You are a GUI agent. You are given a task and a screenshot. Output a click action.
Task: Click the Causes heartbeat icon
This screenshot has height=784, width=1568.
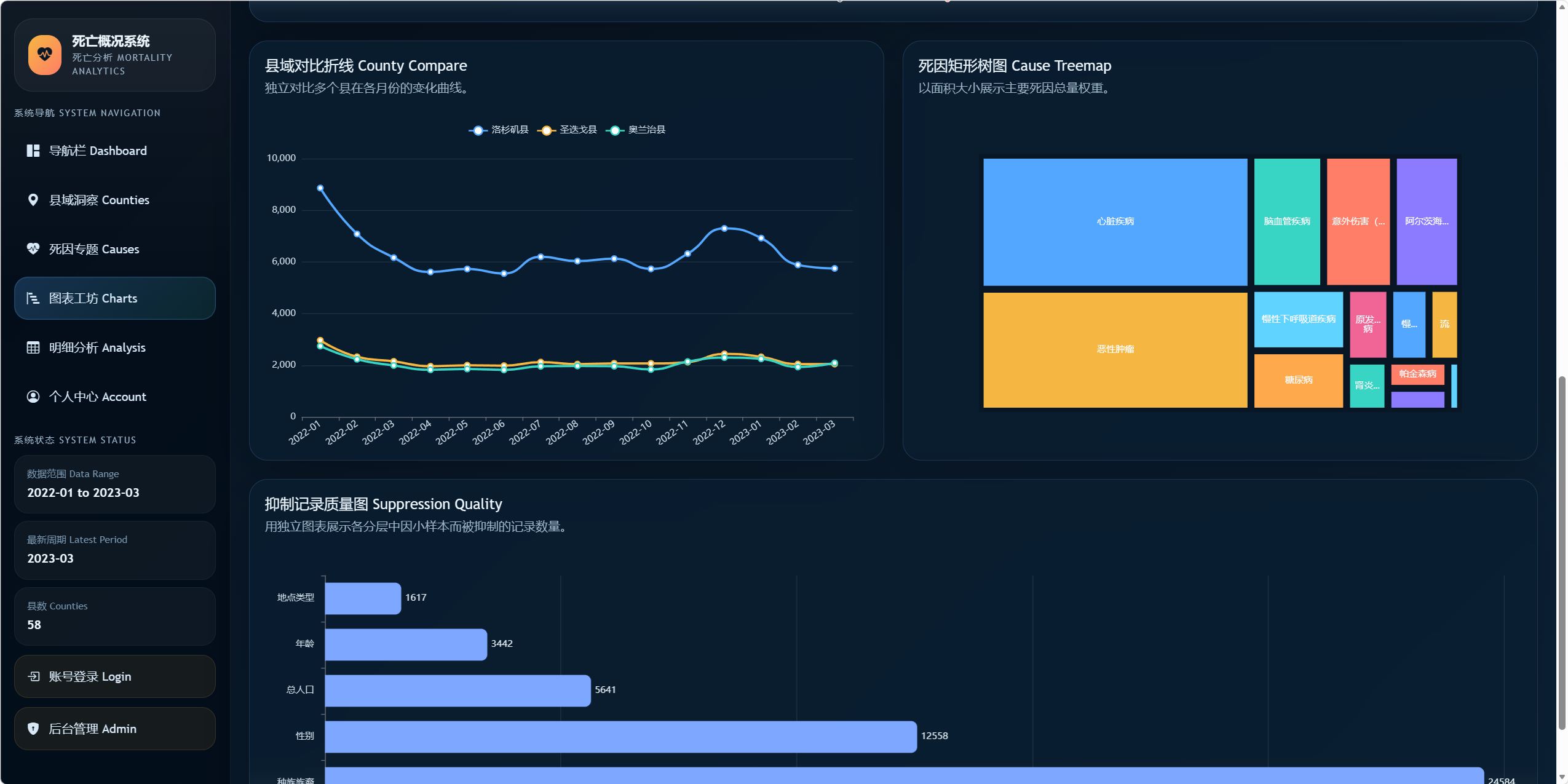click(x=33, y=249)
